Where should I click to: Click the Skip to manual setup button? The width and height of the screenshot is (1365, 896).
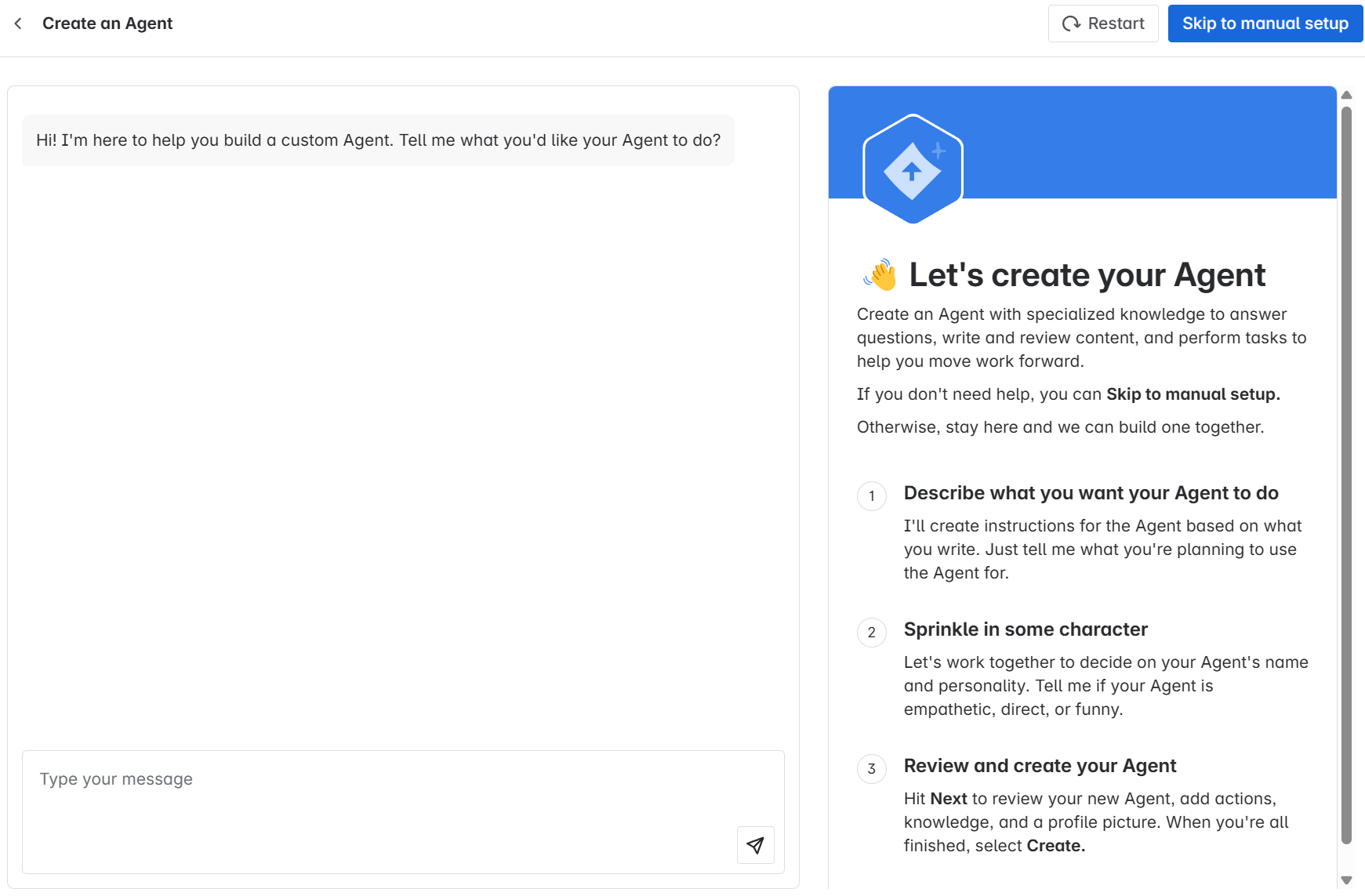pyautogui.click(x=1265, y=24)
